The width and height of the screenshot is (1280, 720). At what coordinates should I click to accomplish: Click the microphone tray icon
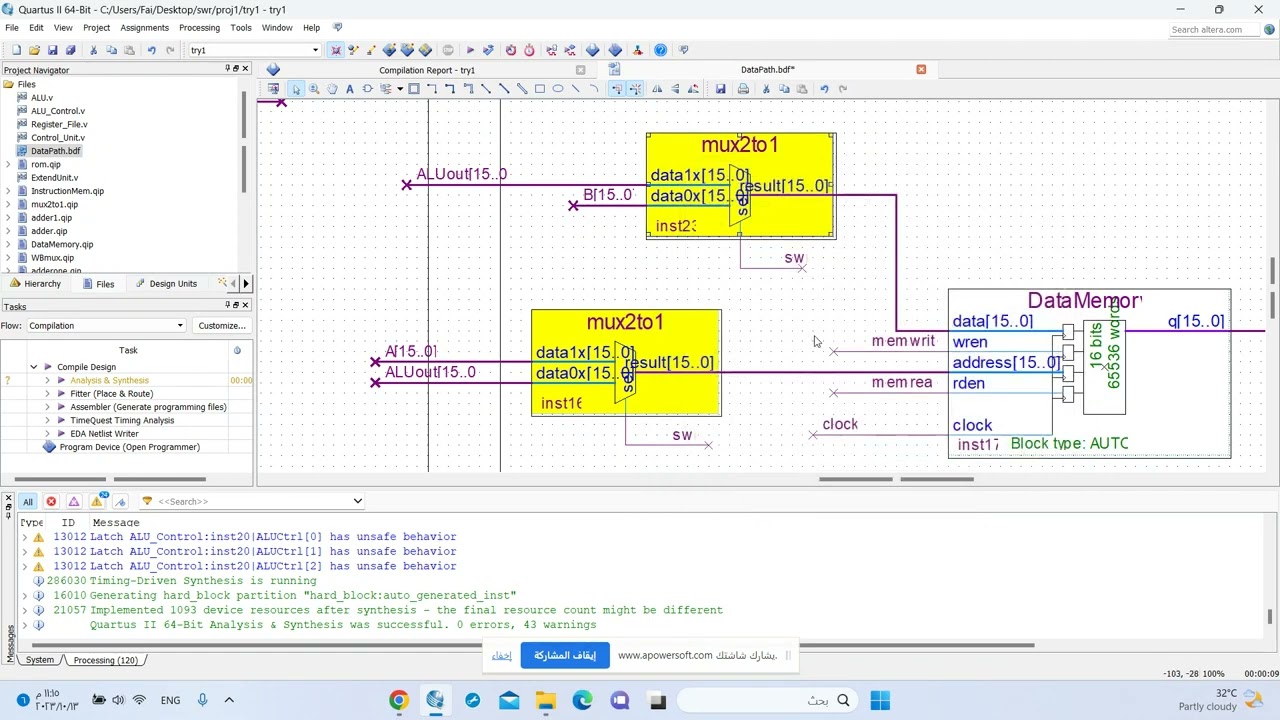(x=202, y=701)
